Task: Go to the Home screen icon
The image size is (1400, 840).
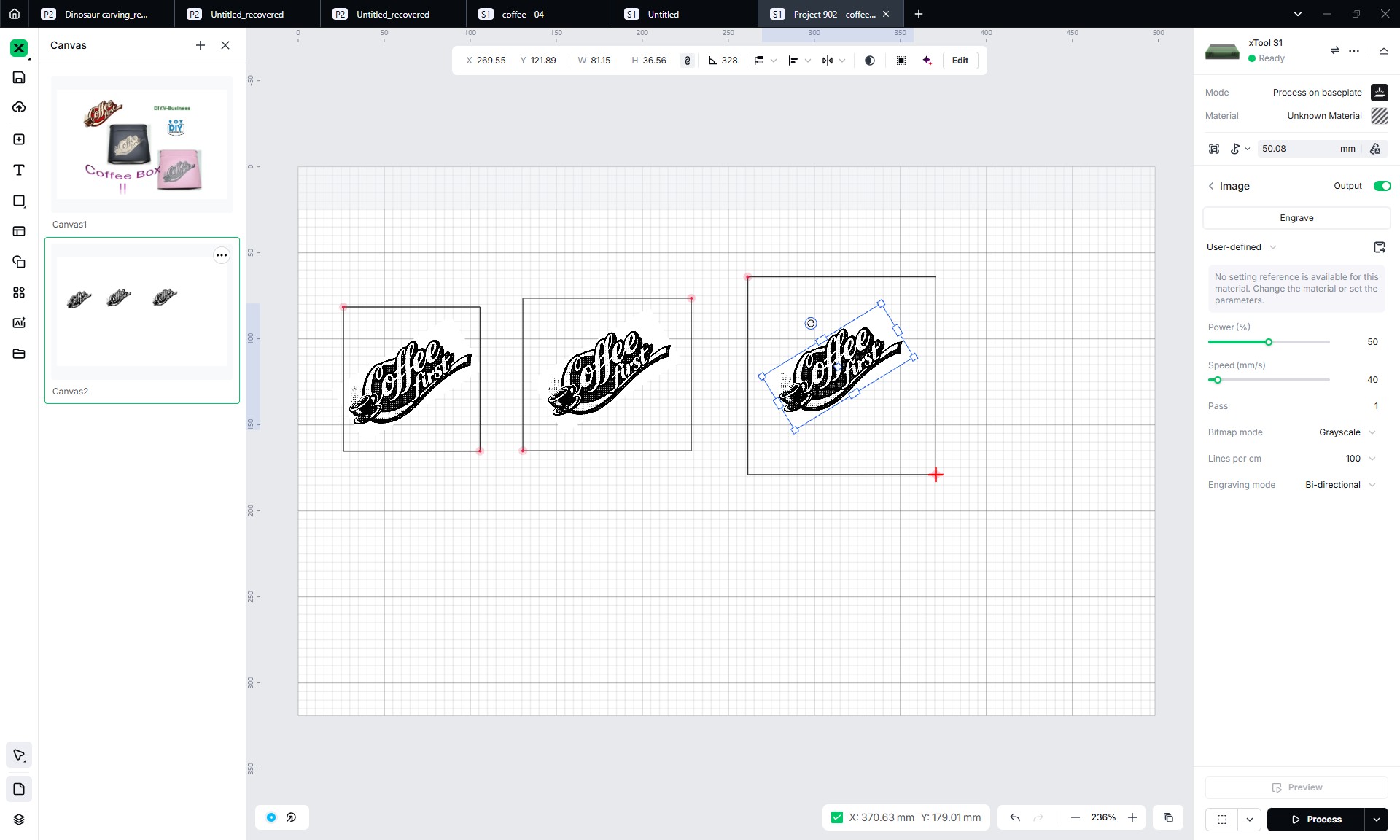Action: (x=15, y=14)
